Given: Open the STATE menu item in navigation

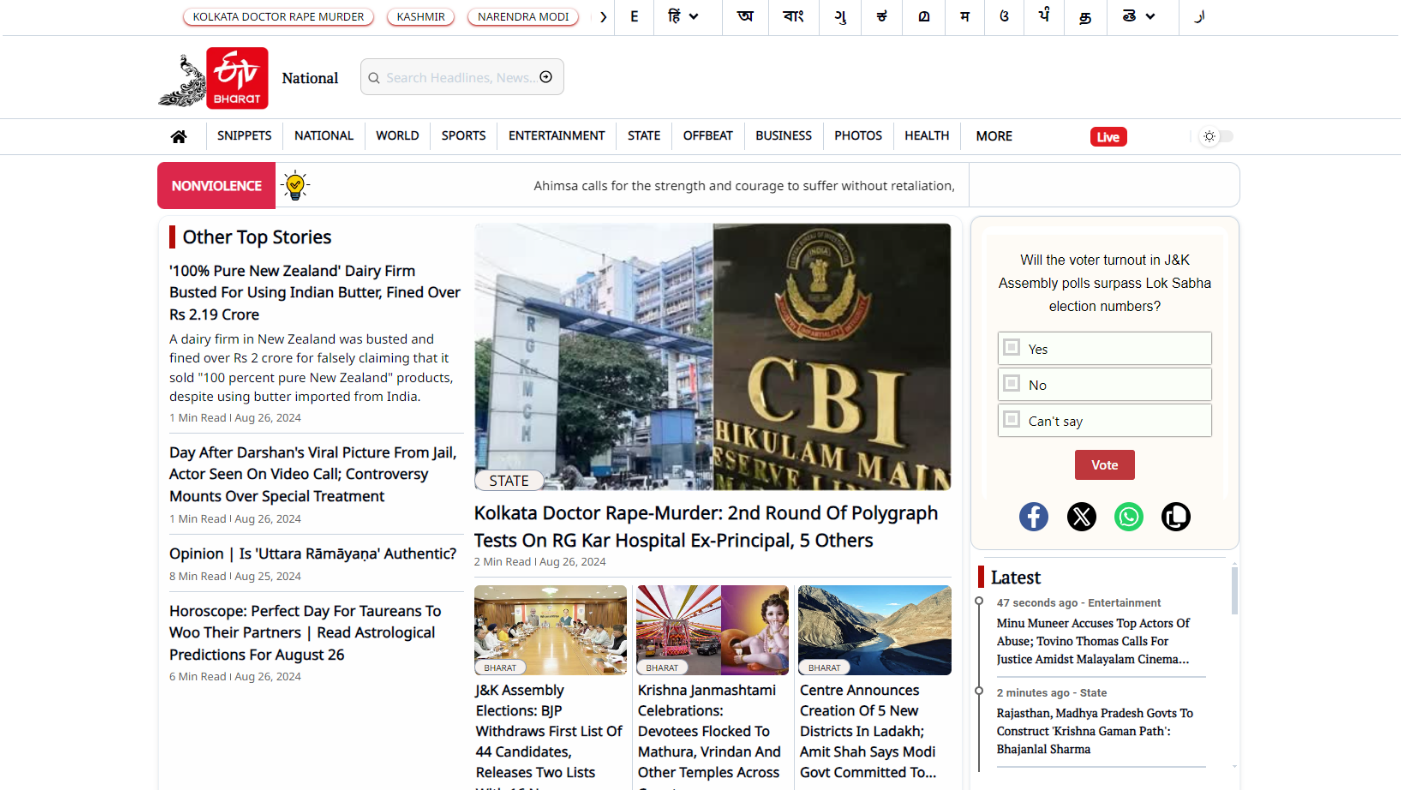Looking at the screenshot, I should click(644, 136).
